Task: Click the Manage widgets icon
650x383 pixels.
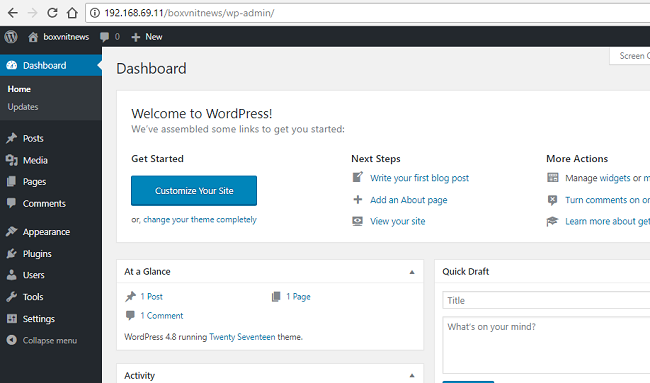Action: [x=553, y=178]
